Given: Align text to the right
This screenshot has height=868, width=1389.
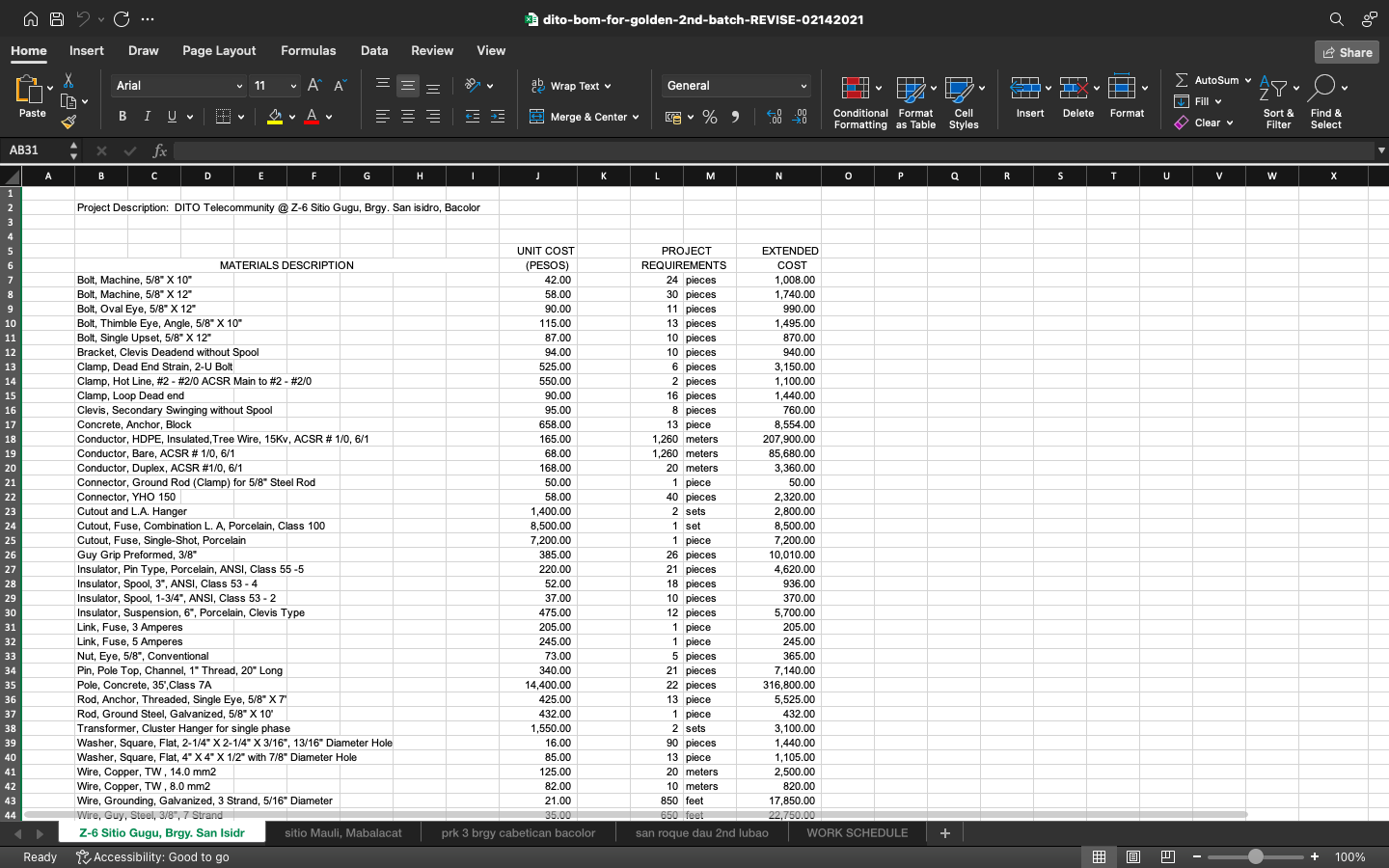Looking at the screenshot, I should [433, 117].
